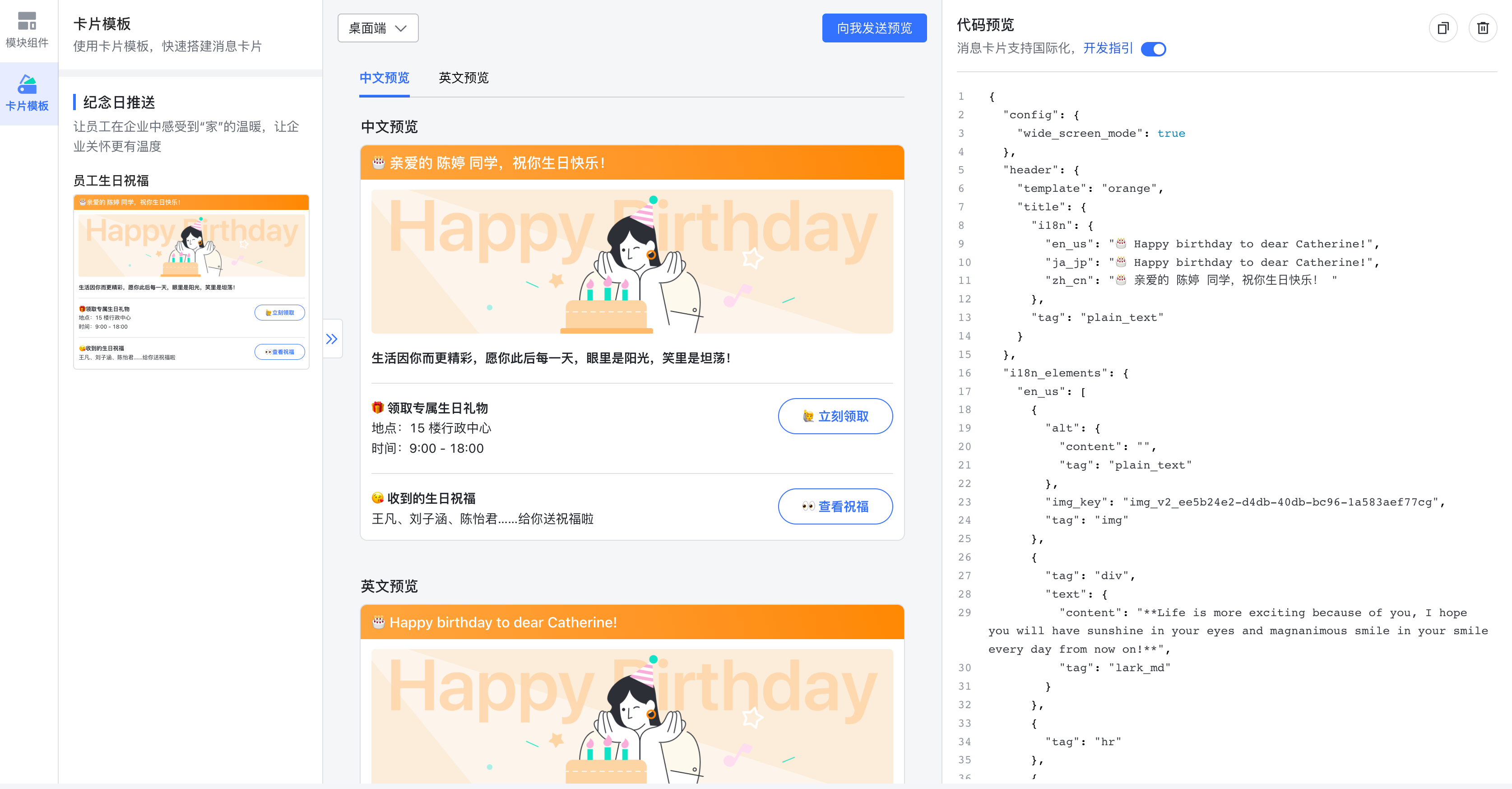Image resolution: width=1512 pixels, height=789 pixels.
Task: Click the gift icon beside 领取专属生日礼物
Action: point(377,408)
